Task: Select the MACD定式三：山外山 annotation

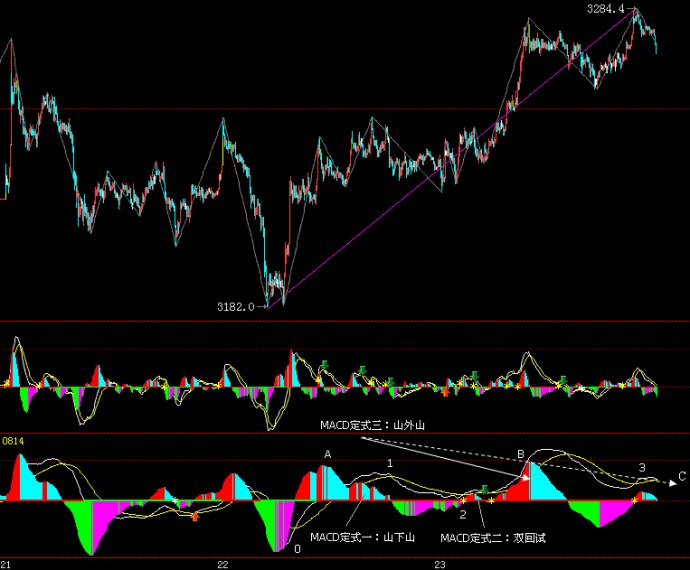Action: click(x=372, y=425)
